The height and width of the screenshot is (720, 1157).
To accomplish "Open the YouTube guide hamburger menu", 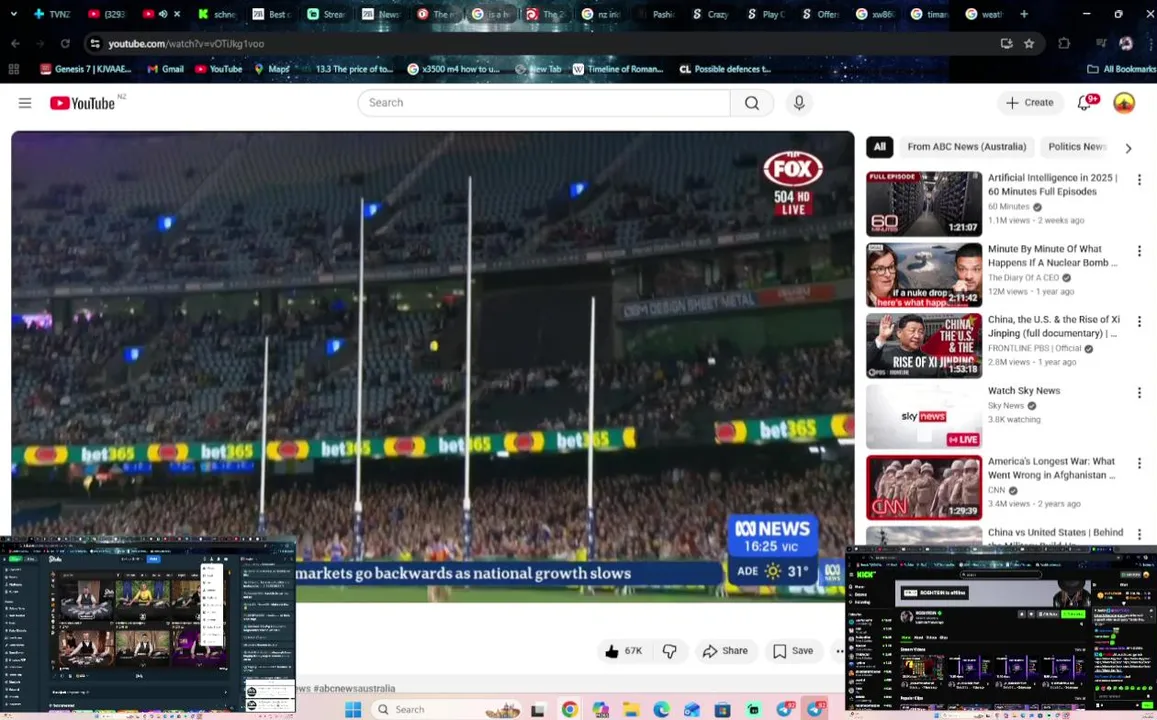I will [x=25, y=103].
